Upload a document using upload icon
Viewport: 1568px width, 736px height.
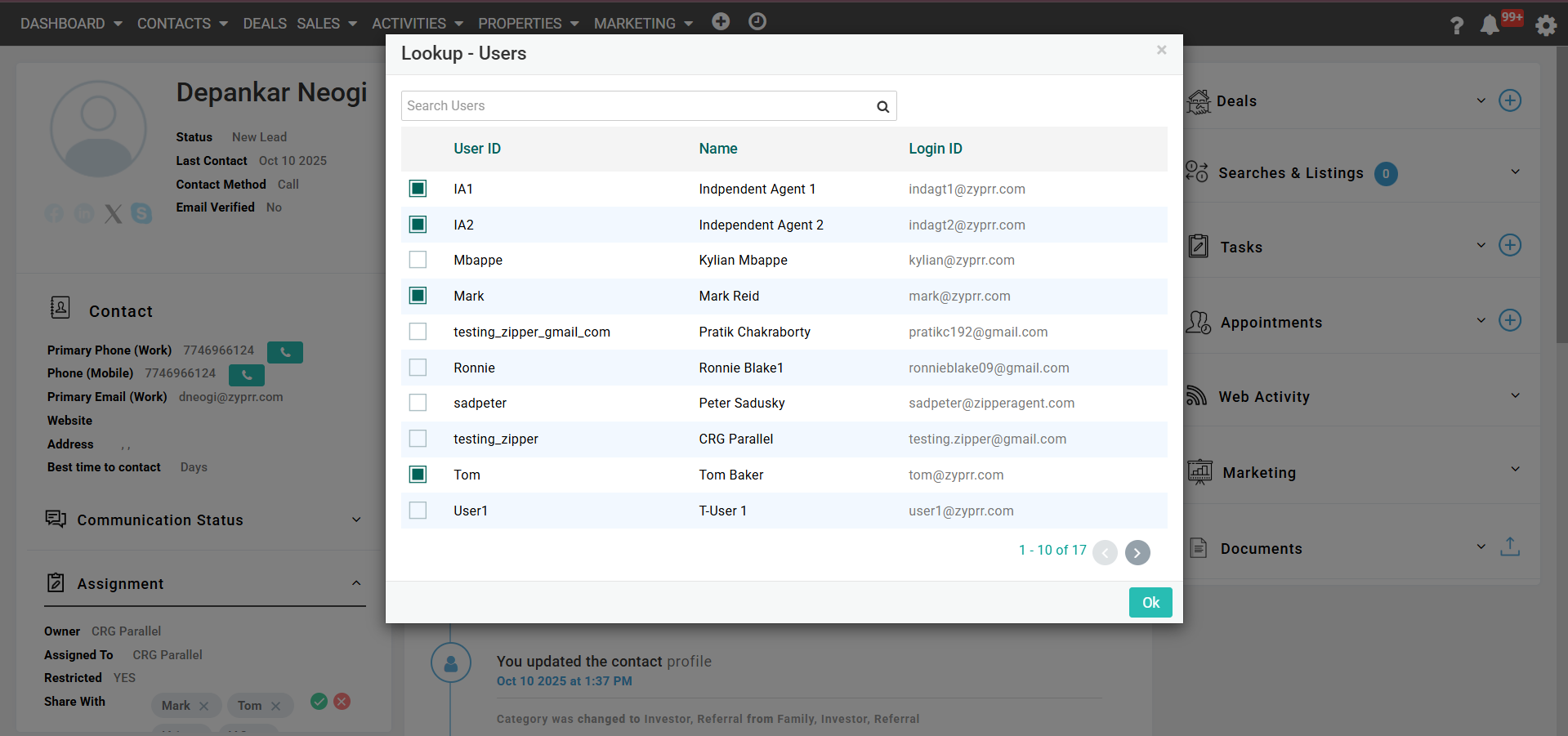[1509, 547]
